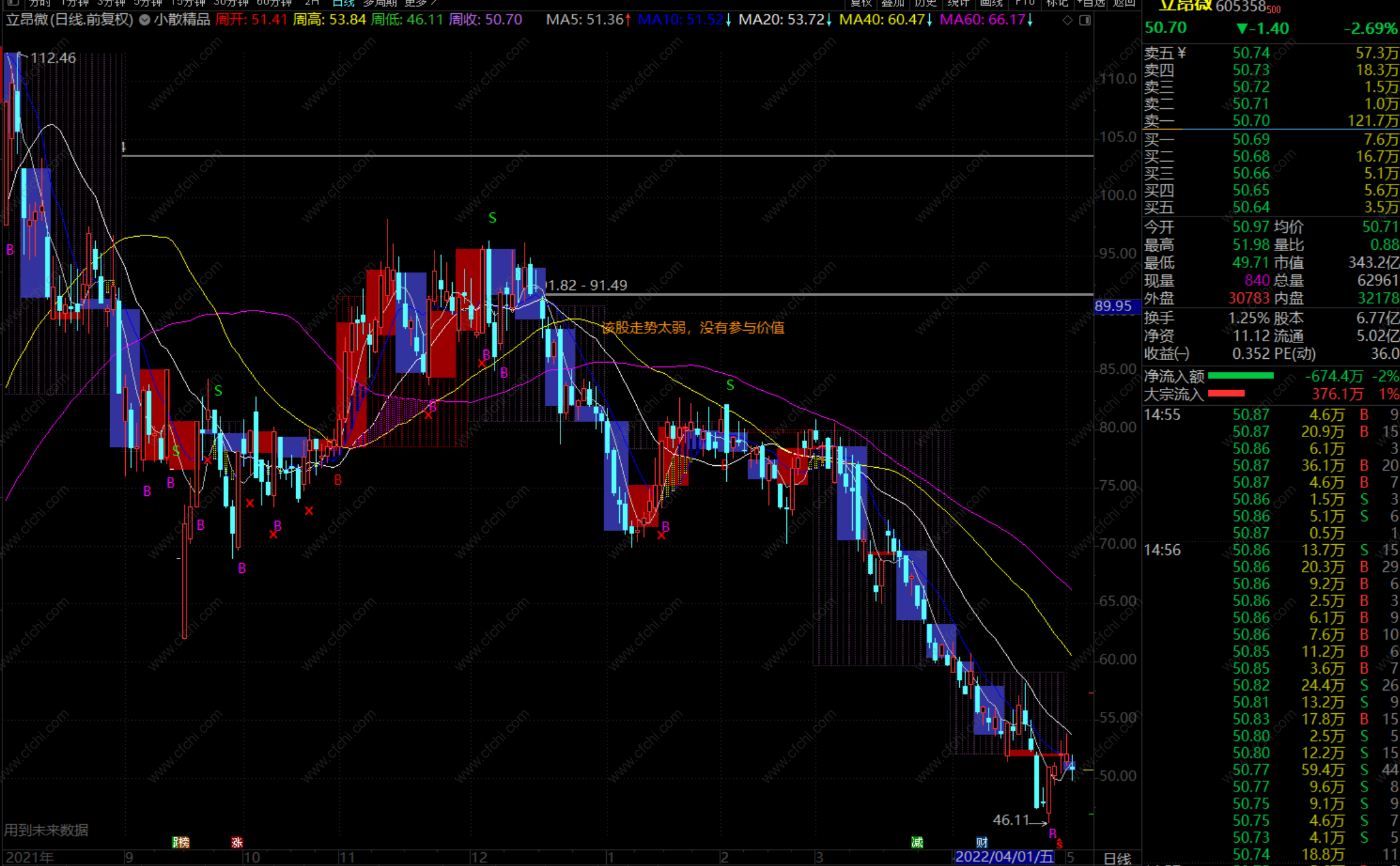Click the highlighted date 2022/04/01 on time axis
Viewport: 1400px width, 866px height.
1004,857
